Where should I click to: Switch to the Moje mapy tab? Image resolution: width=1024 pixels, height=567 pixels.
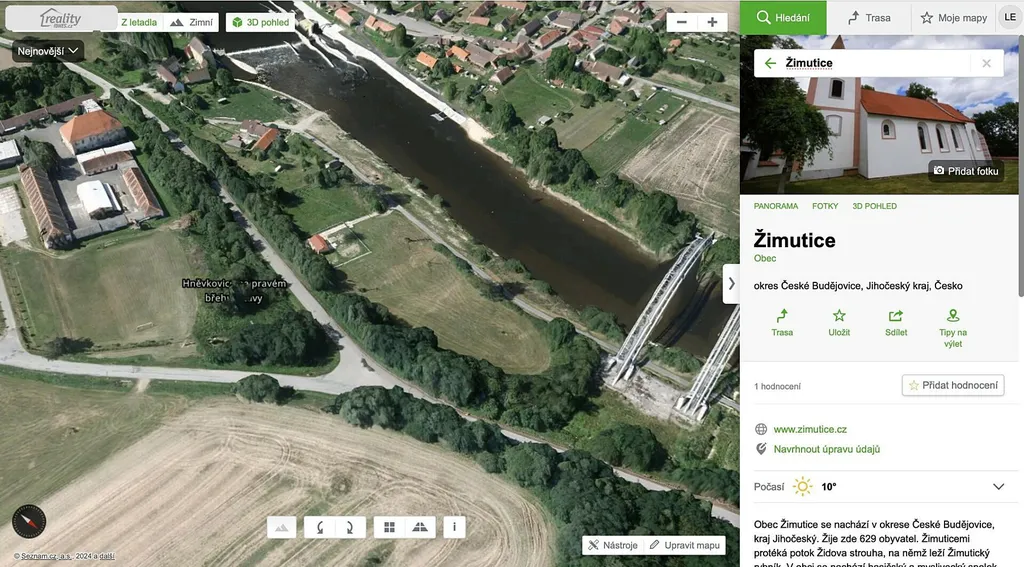coord(953,17)
